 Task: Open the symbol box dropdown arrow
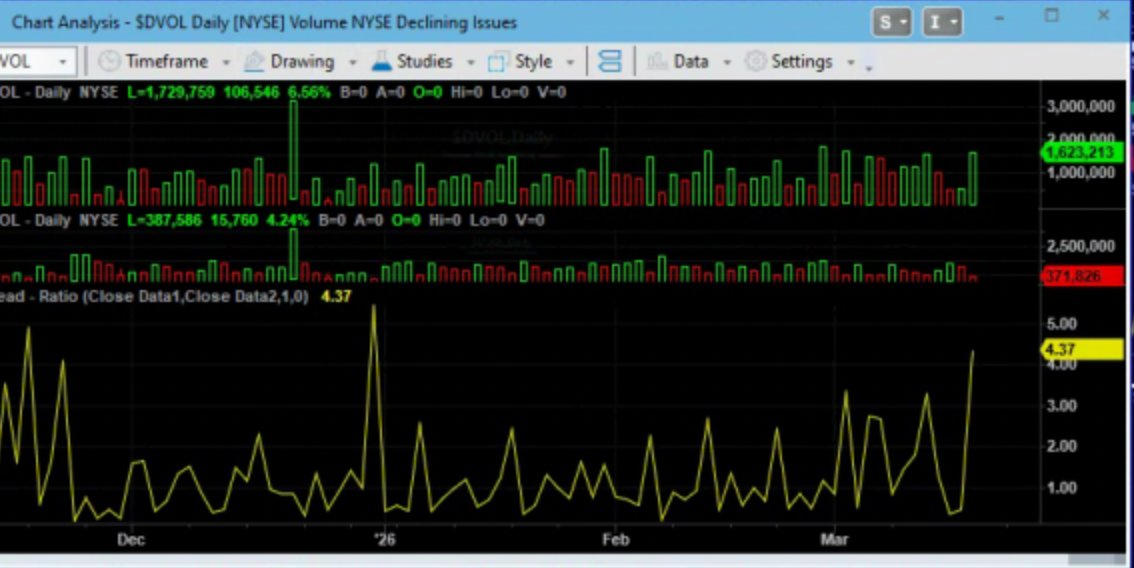[63, 62]
